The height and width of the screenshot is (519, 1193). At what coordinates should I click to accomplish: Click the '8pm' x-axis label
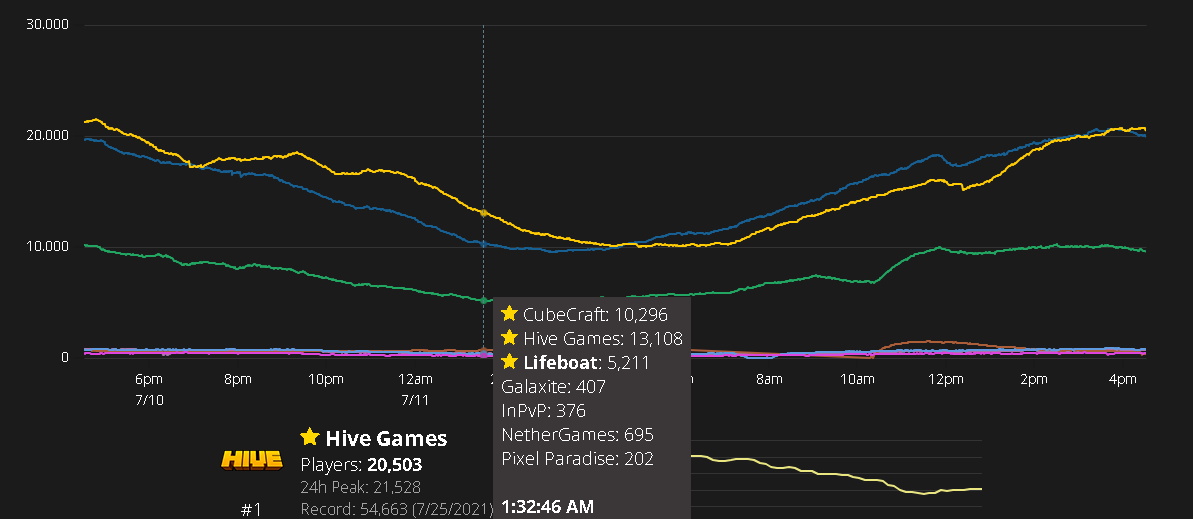(x=237, y=379)
